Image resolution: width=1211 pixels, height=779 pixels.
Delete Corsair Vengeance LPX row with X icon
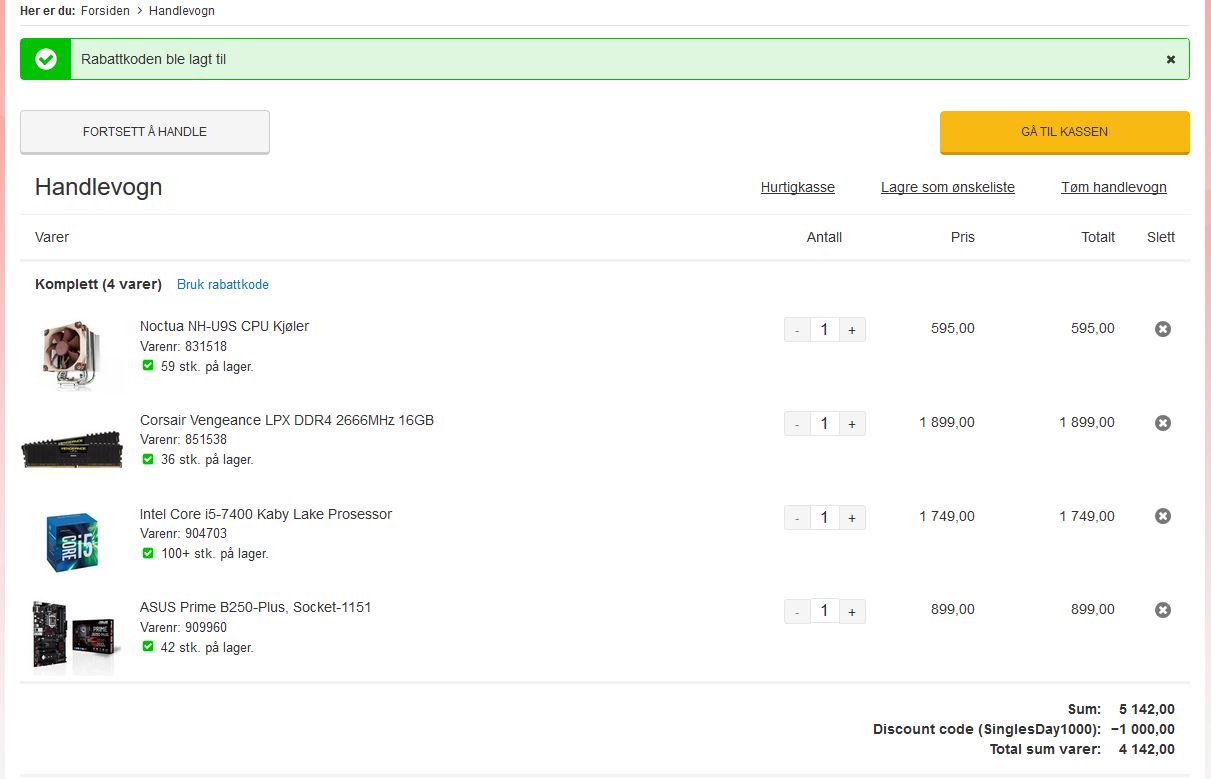coord(1163,423)
